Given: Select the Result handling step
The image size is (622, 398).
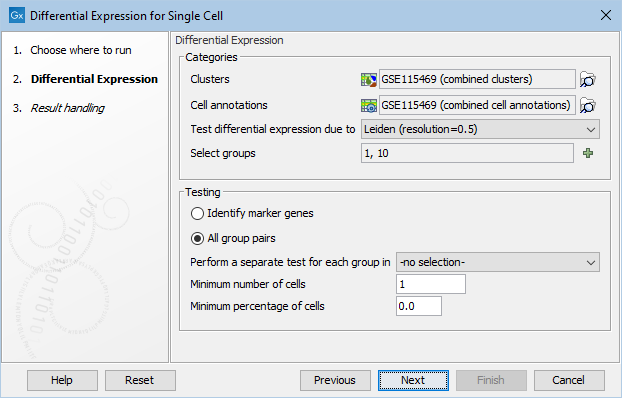Looking at the screenshot, I should click(x=58, y=108).
